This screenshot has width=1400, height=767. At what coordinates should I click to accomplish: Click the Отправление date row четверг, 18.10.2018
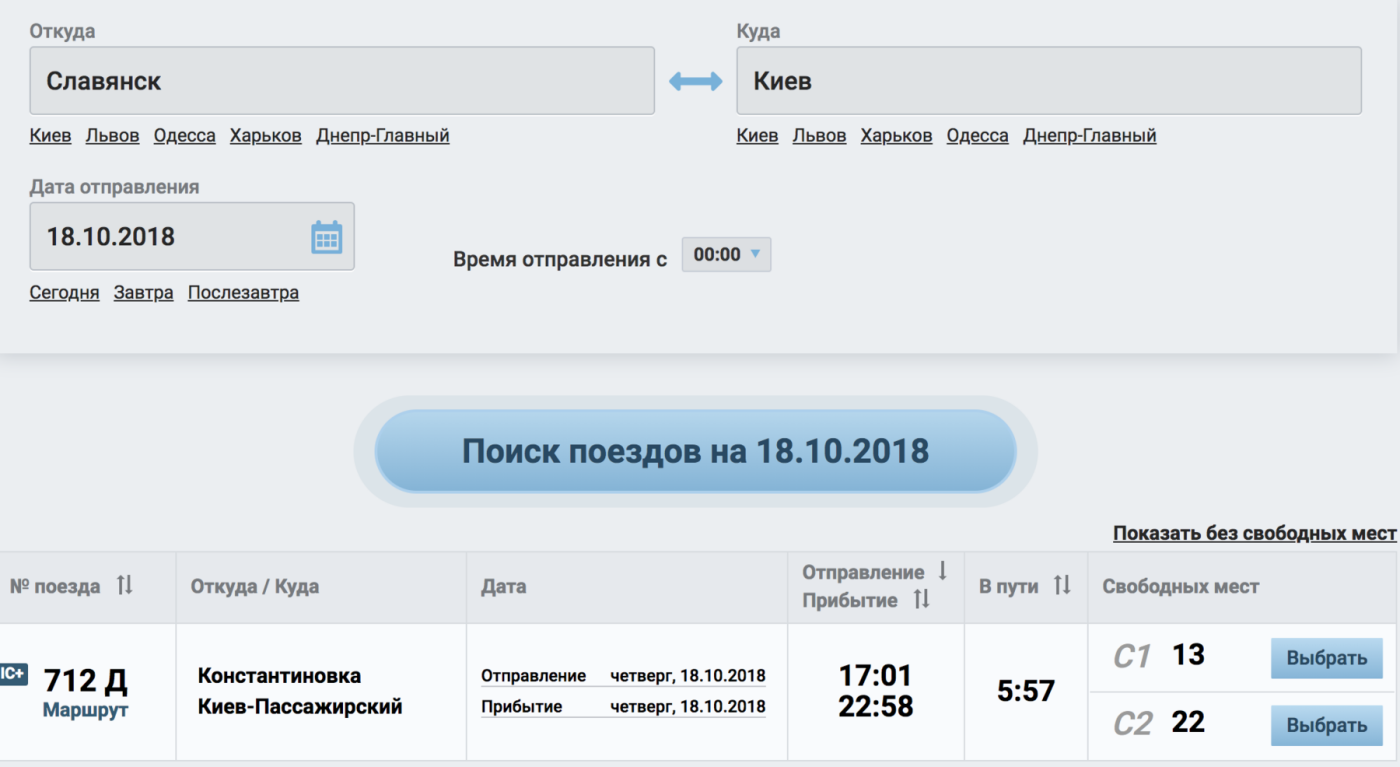[x=623, y=676]
